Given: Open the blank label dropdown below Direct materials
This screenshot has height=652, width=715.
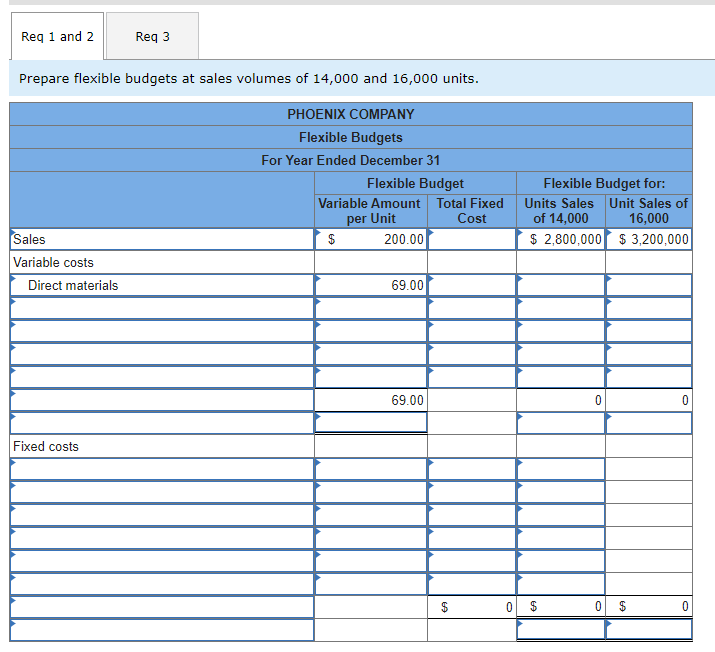Looking at the screenshot, I should click(x=162, y=308).
